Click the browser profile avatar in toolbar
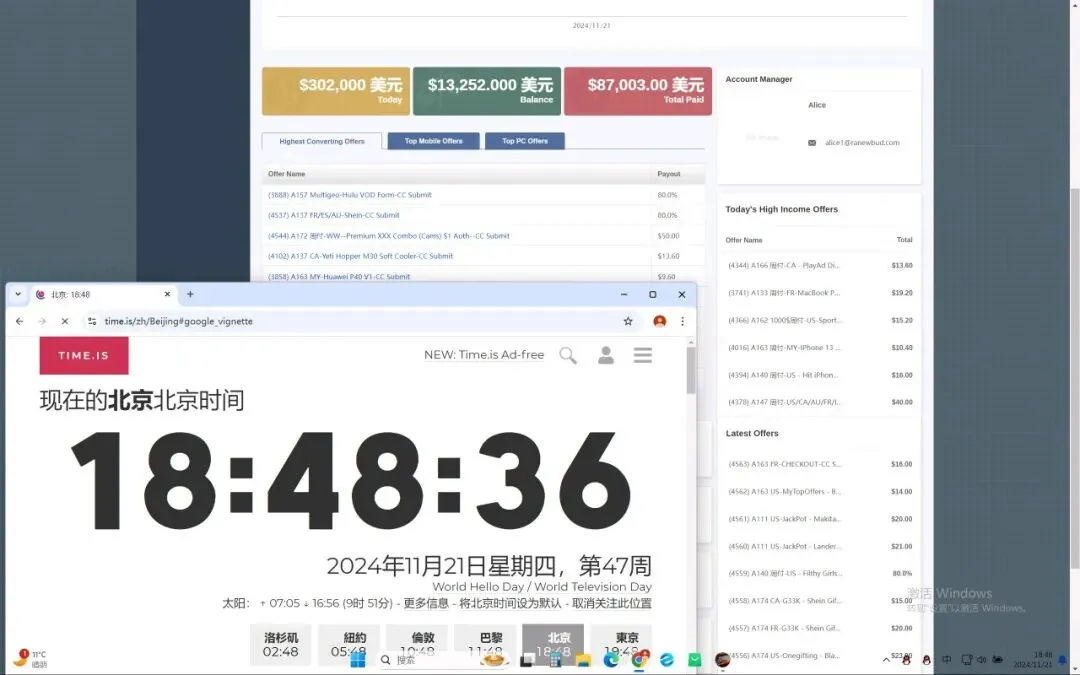 click(659, 321)
